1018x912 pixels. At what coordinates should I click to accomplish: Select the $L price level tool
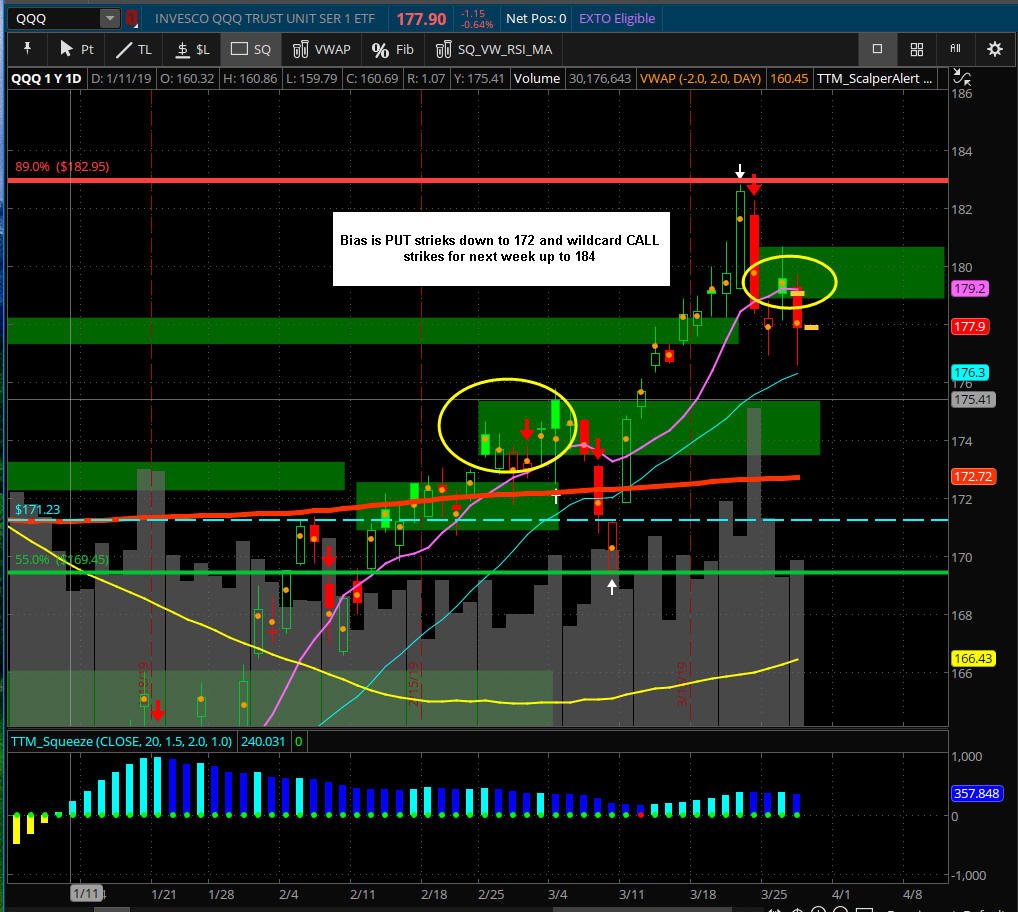[193, 49]
